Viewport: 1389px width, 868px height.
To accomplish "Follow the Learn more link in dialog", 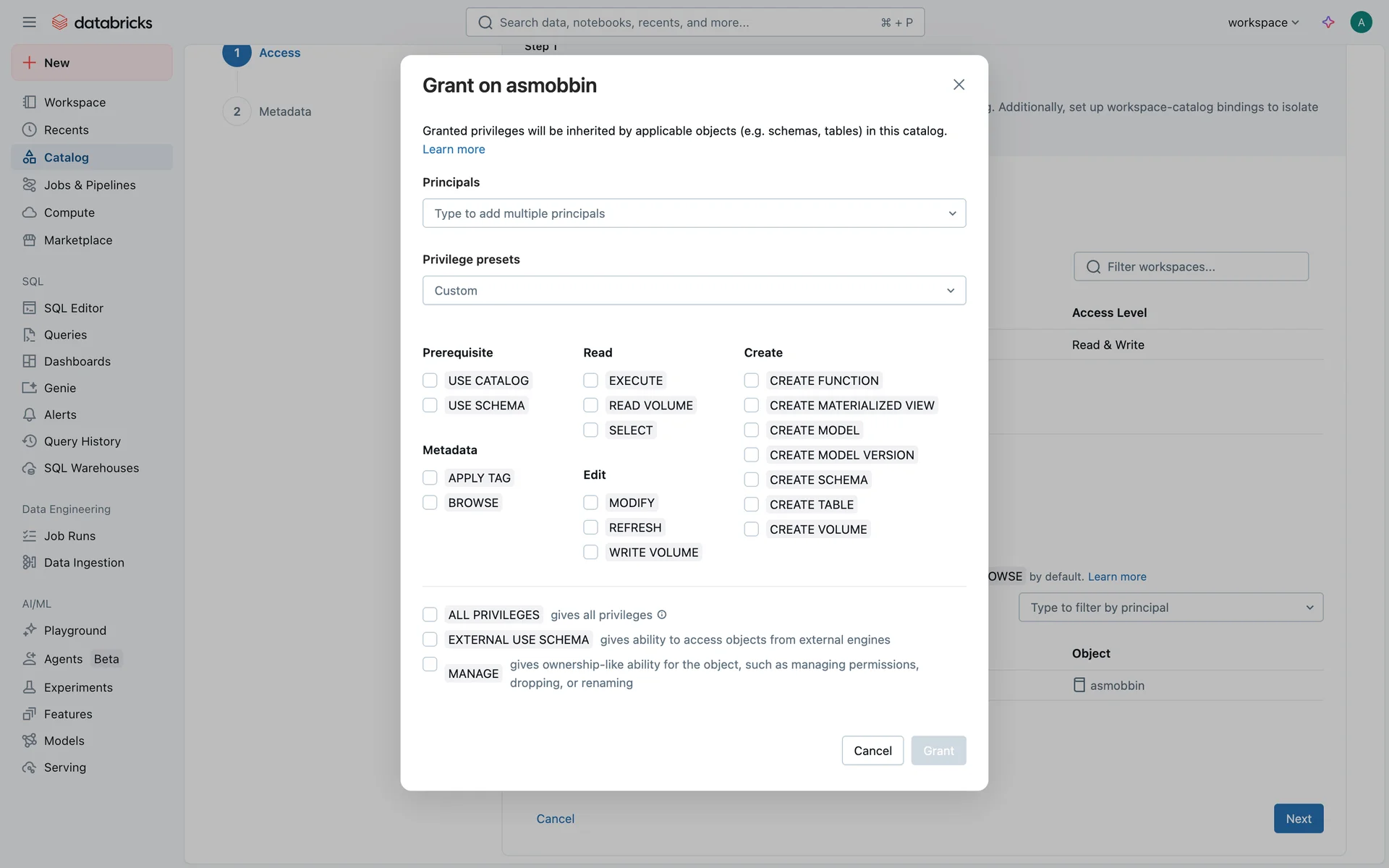I will coord(454,149).
